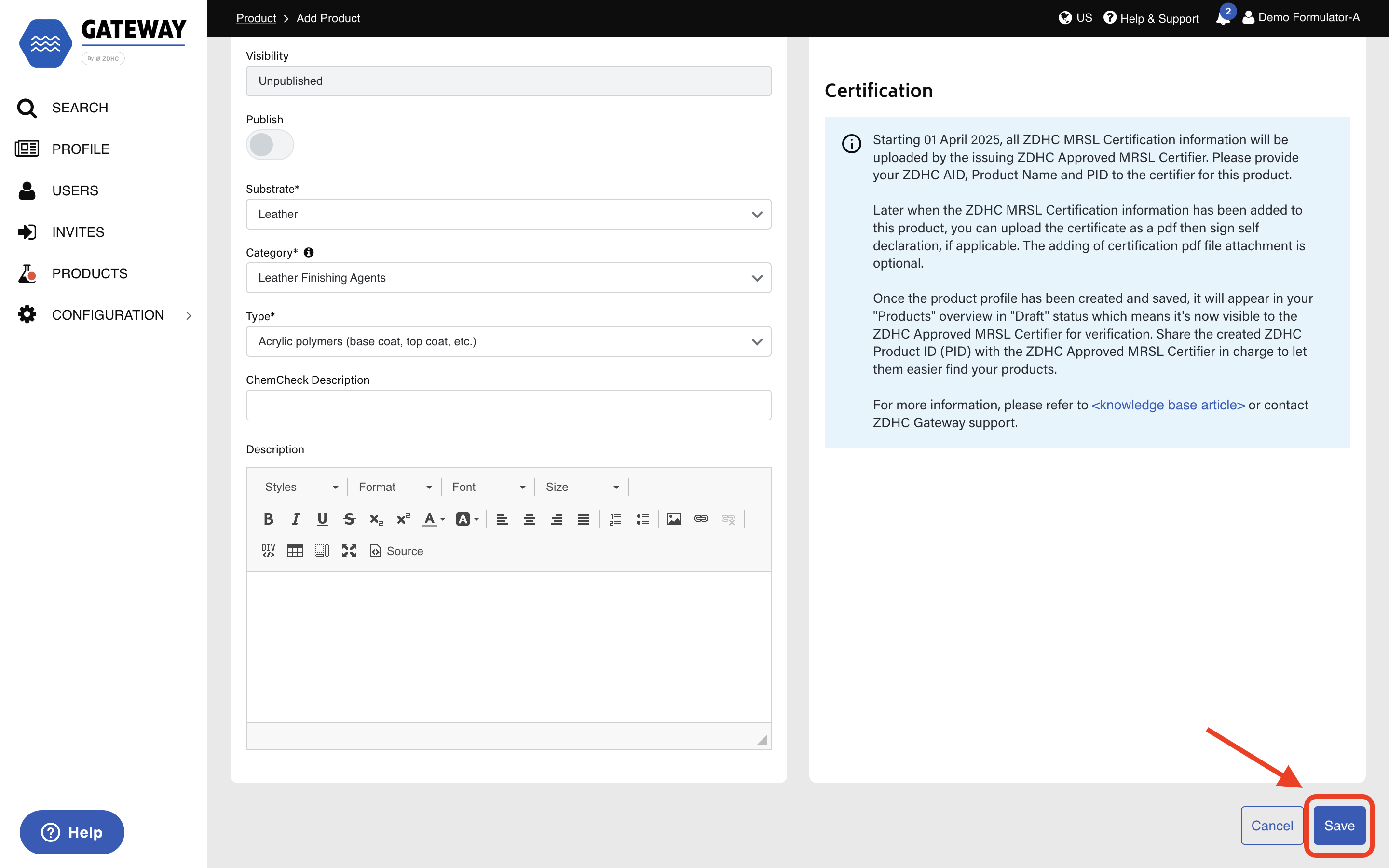The width and height of the screenshot is (1389, 868).
Task: Open the Substrate dropdown showing Leather
Action: point(508,214)
